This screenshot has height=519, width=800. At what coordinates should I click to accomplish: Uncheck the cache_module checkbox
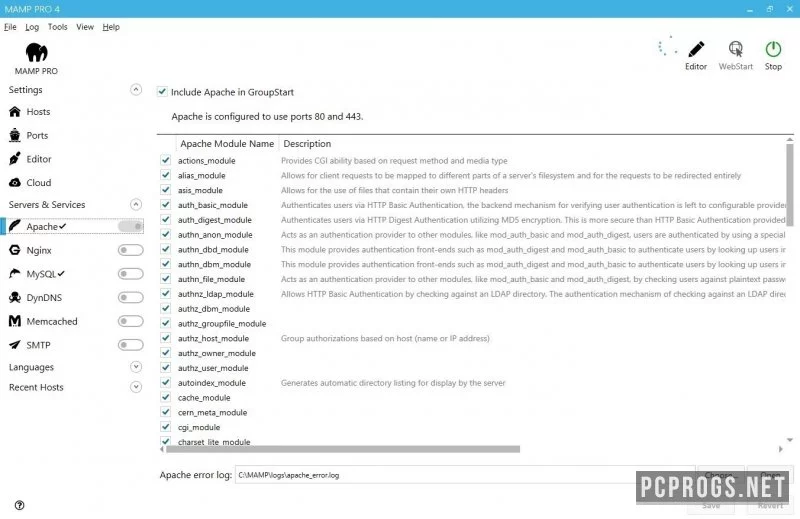(x=165, y=397)
